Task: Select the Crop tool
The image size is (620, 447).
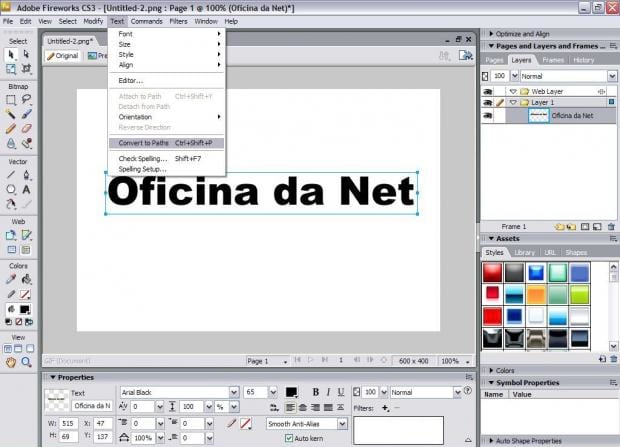Action: click(26, 69)
